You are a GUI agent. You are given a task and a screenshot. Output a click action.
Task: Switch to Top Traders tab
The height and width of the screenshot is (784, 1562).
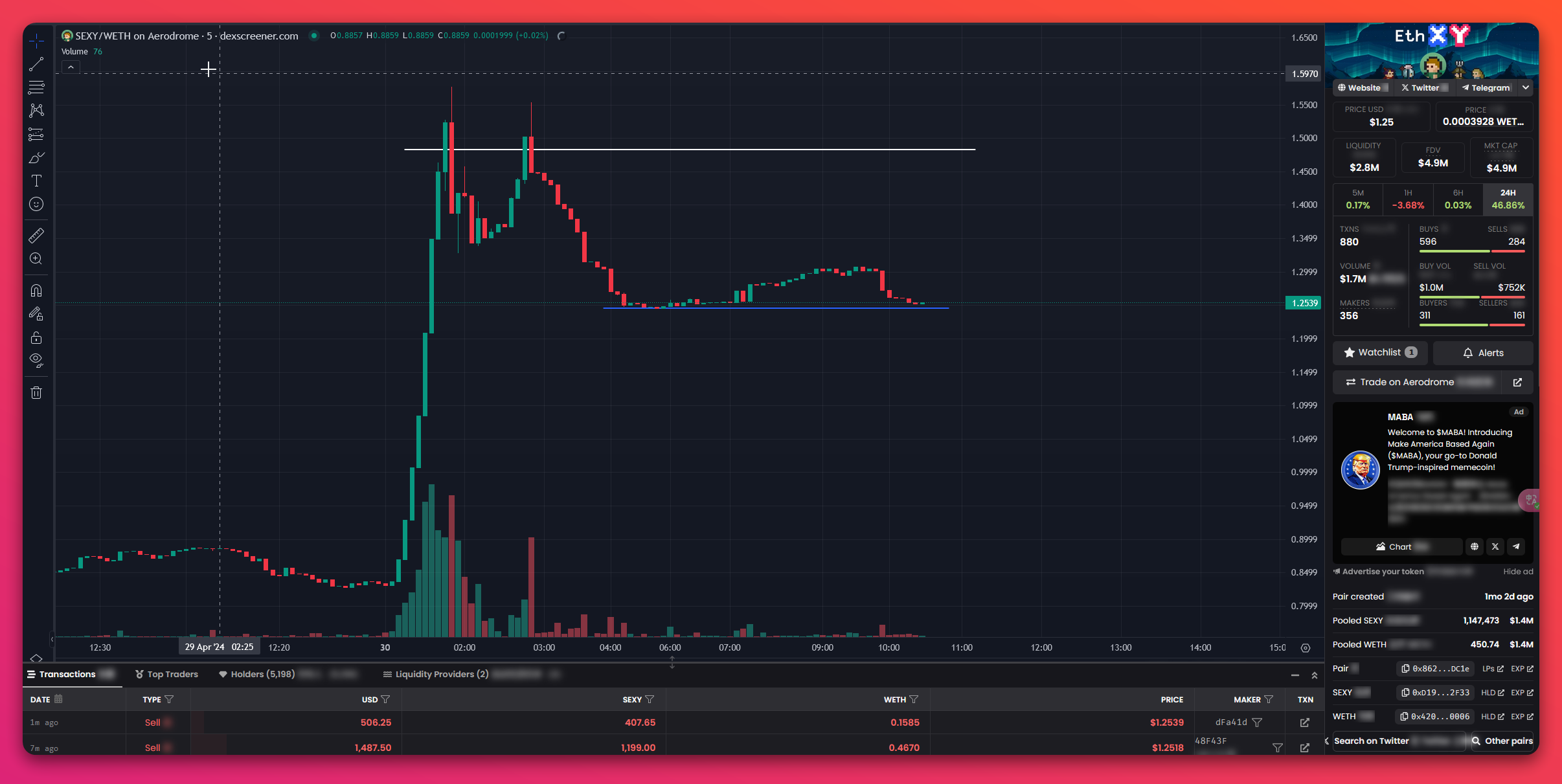pos(166,674)
